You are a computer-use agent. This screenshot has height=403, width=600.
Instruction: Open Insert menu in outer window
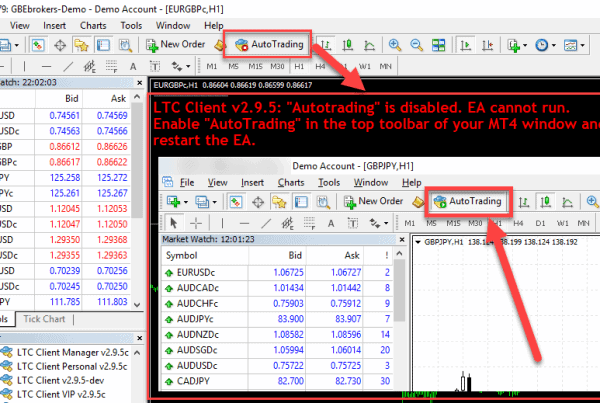(54, 26)
